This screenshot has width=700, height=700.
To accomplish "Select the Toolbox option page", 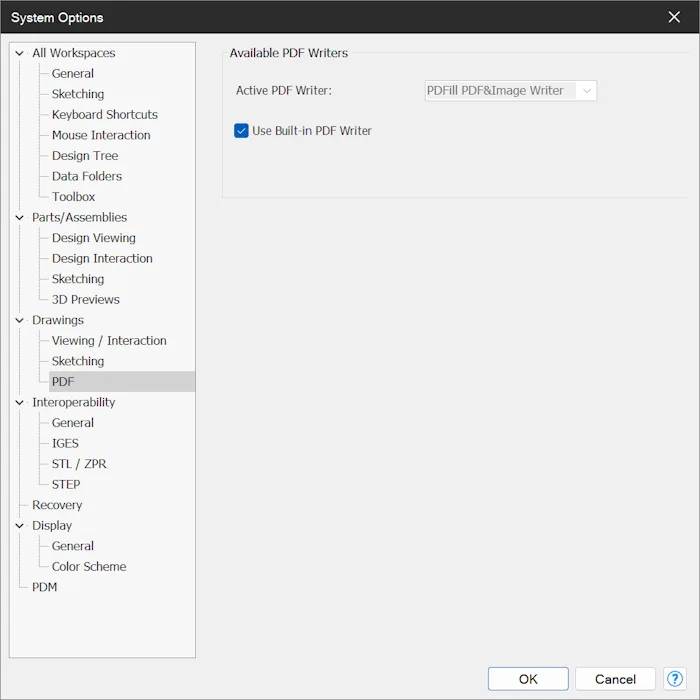I will coord(73,196).
